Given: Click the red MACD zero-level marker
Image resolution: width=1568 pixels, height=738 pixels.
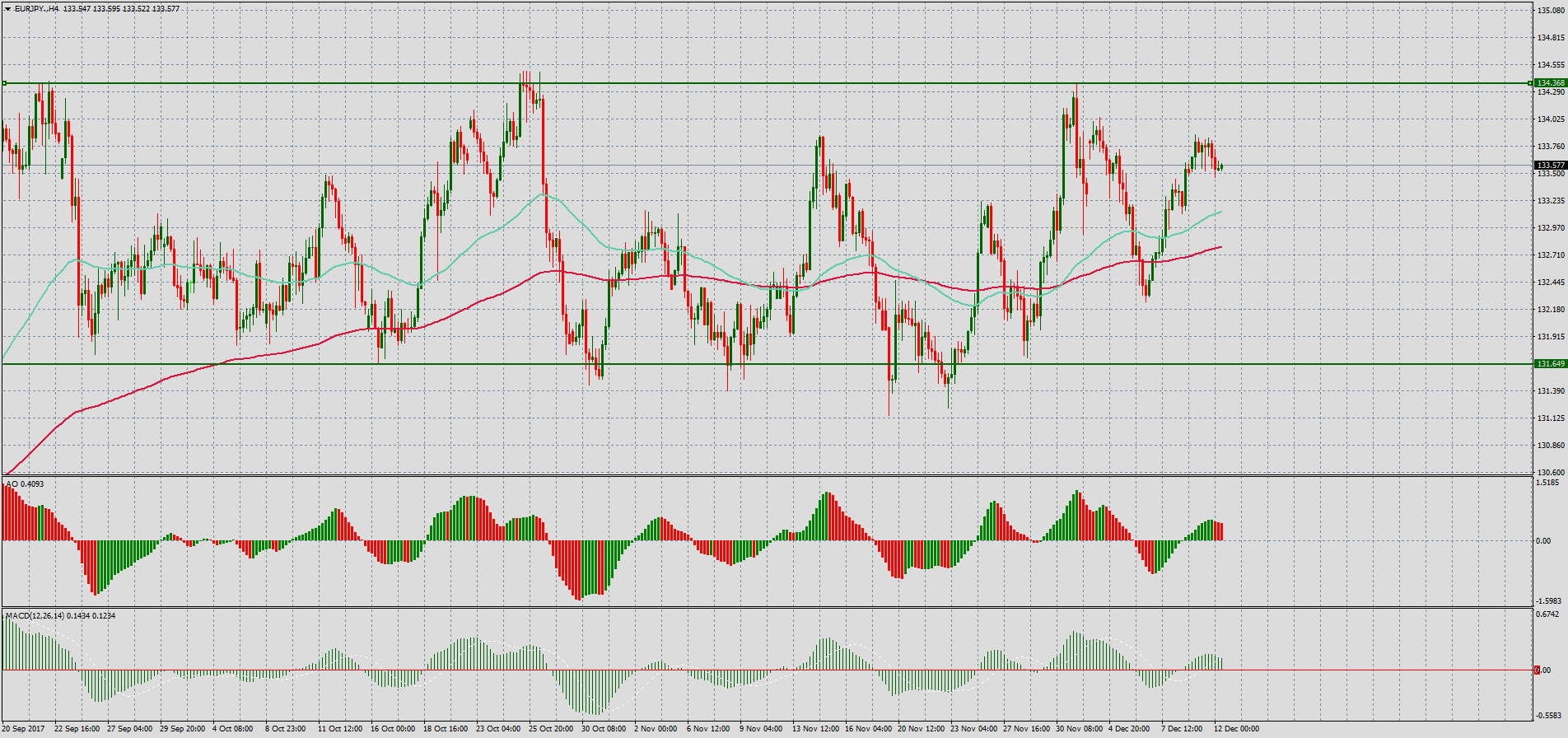Looking at the screenshot, I should click(1537, 670).
